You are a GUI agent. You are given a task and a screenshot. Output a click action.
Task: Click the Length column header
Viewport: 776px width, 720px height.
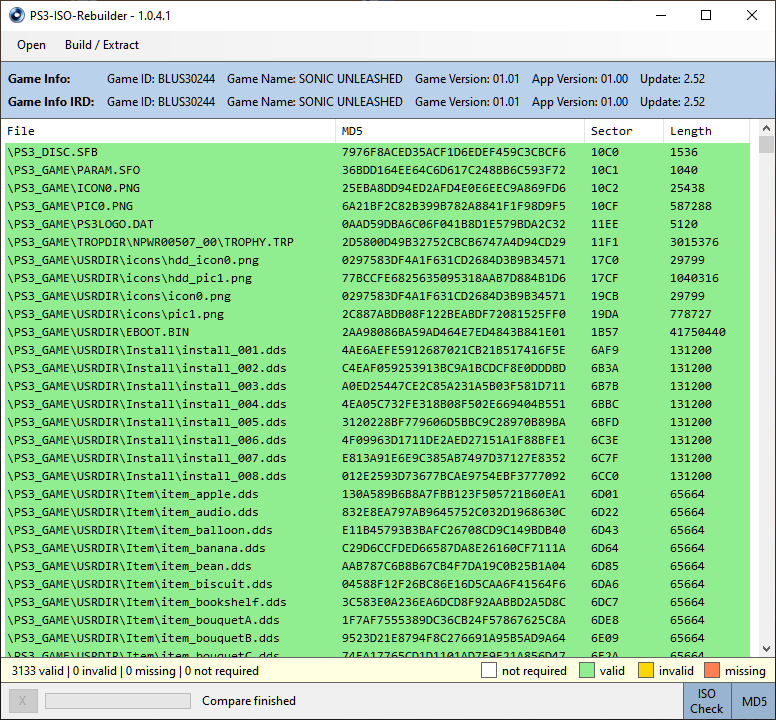(x=707, y=131)
